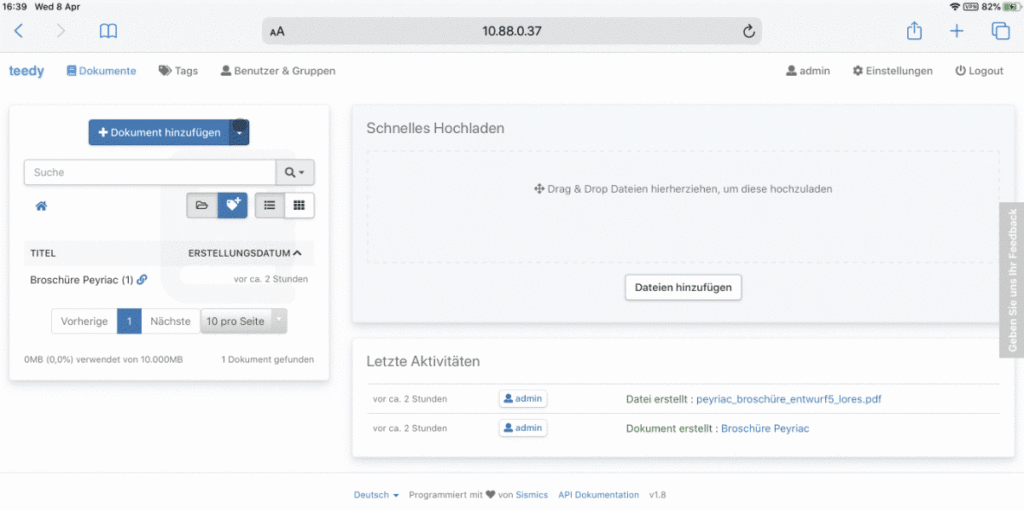Switch to list view icon
Viewport: 1024px width, 511px height.
pos(270,205)
